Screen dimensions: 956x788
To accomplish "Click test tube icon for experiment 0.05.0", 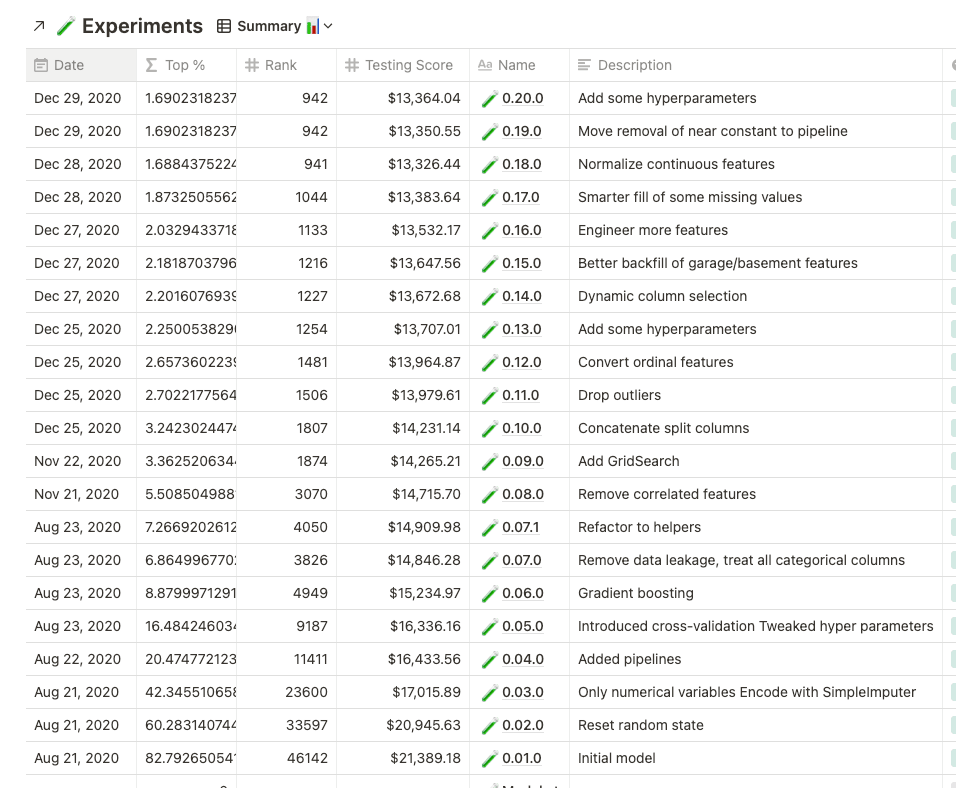I will [490, 626].
